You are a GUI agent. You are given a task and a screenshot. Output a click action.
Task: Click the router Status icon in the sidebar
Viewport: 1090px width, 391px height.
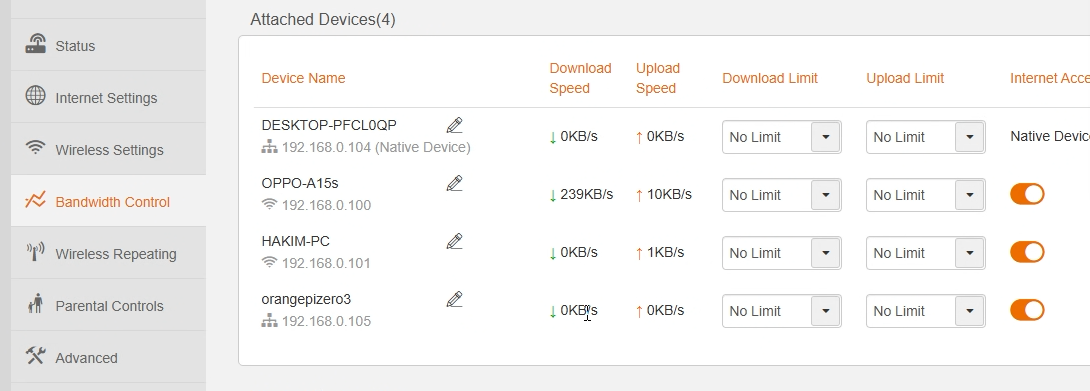point(35,44)
